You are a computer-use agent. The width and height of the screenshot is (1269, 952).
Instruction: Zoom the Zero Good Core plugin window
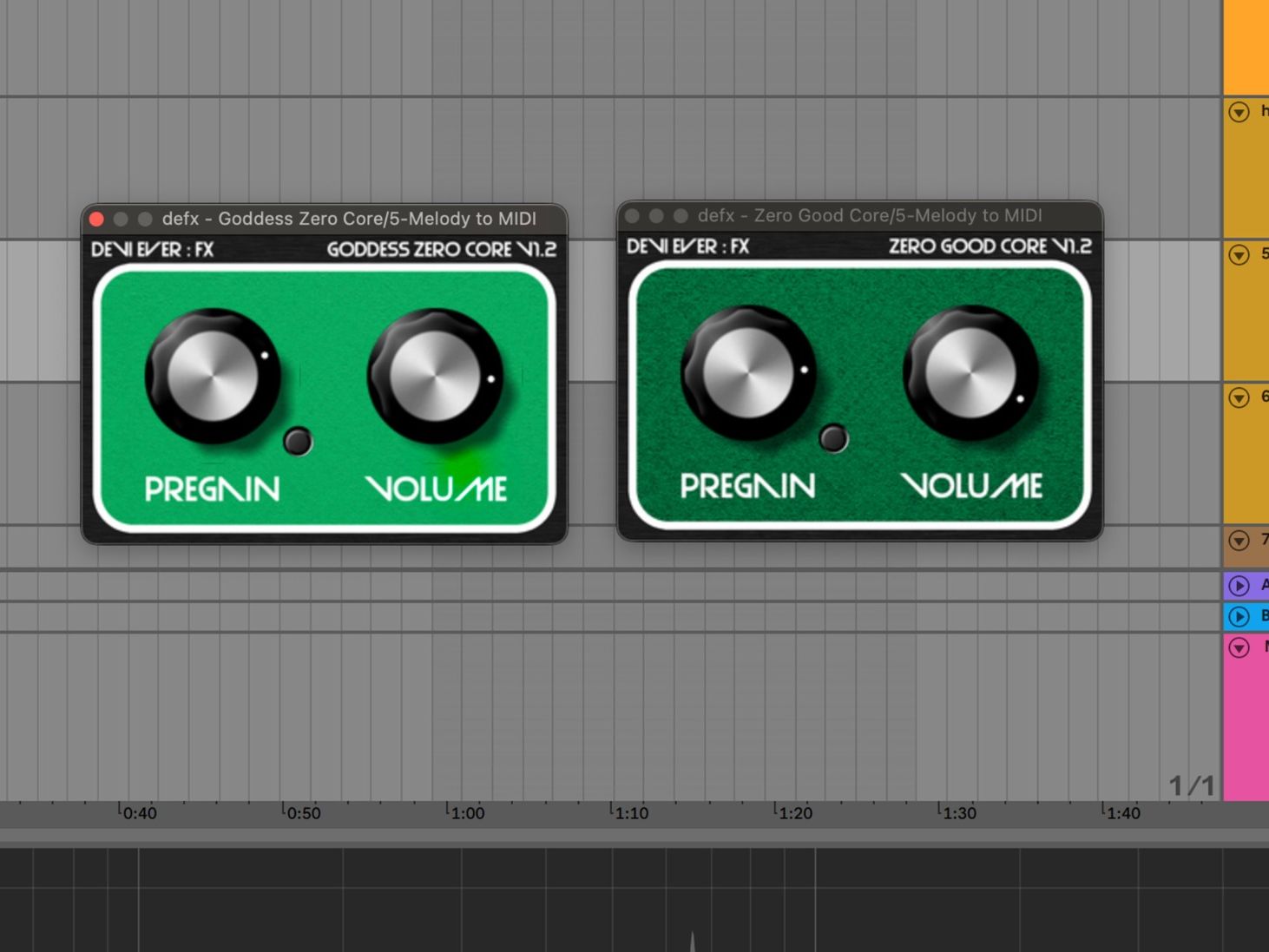[681, 215]
